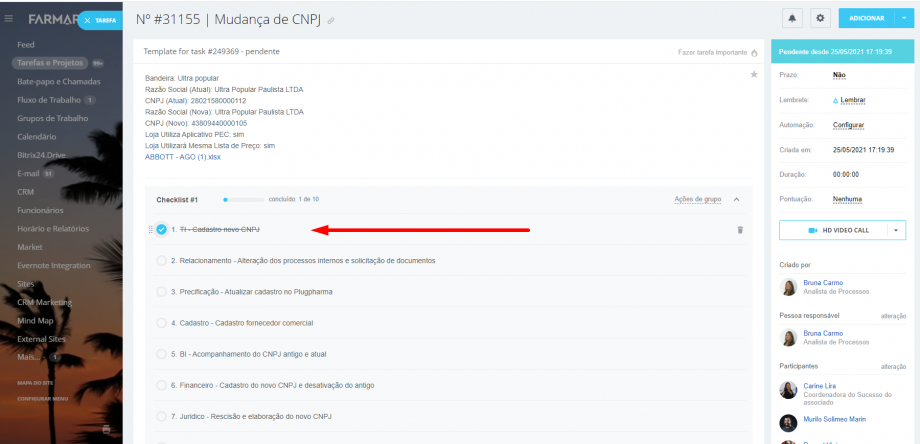The height and width of the screenshot is (444, 920).
Task: Click the 'Configurar' automation link
Action: click(x=848, y=125)
